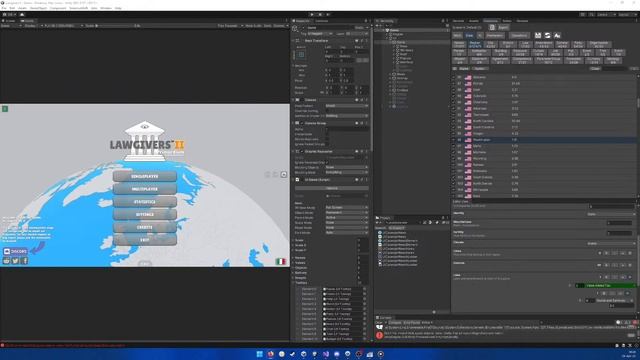The height and width of the screenshot is (360, 640).
Task: Click the search field beside Clear button
Action: click(616, 69)
